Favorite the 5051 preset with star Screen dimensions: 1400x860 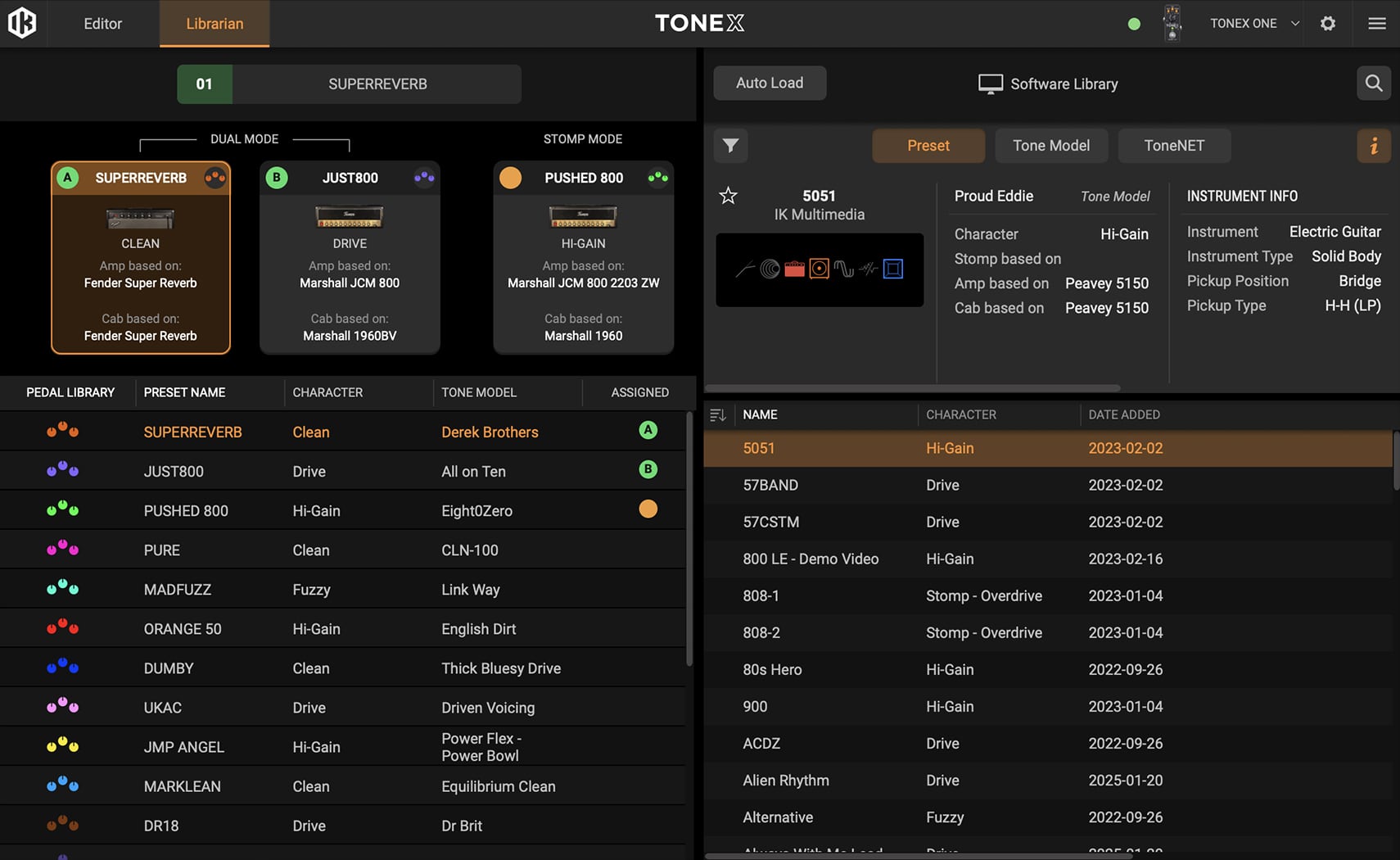(728, 196)
